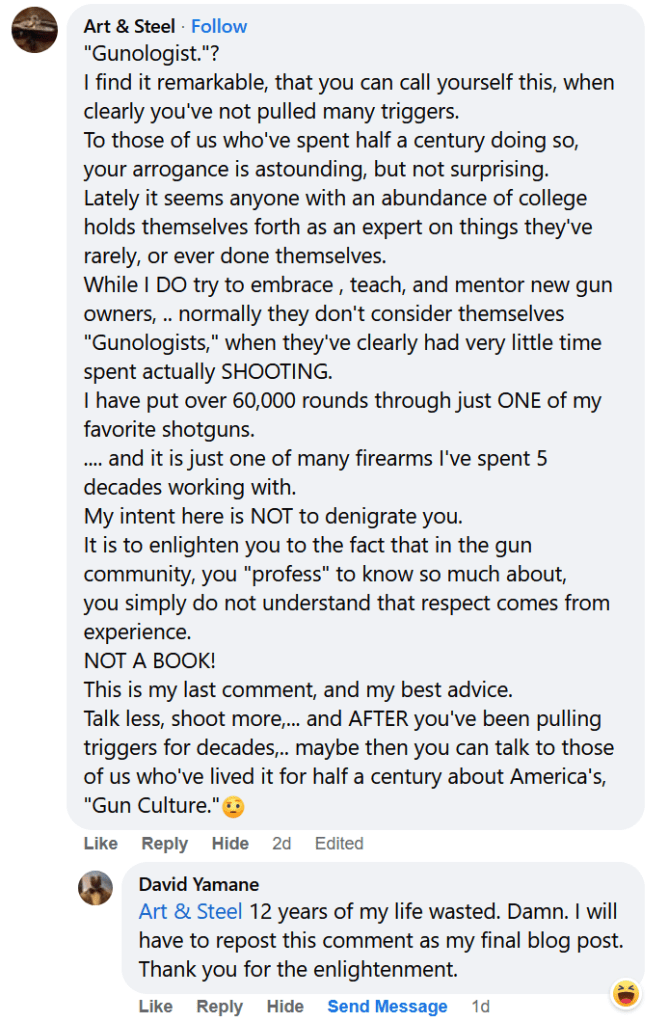Reply to David Yamane's comment
Screen dimensions: 668x1022
[x=220, y=1006]
